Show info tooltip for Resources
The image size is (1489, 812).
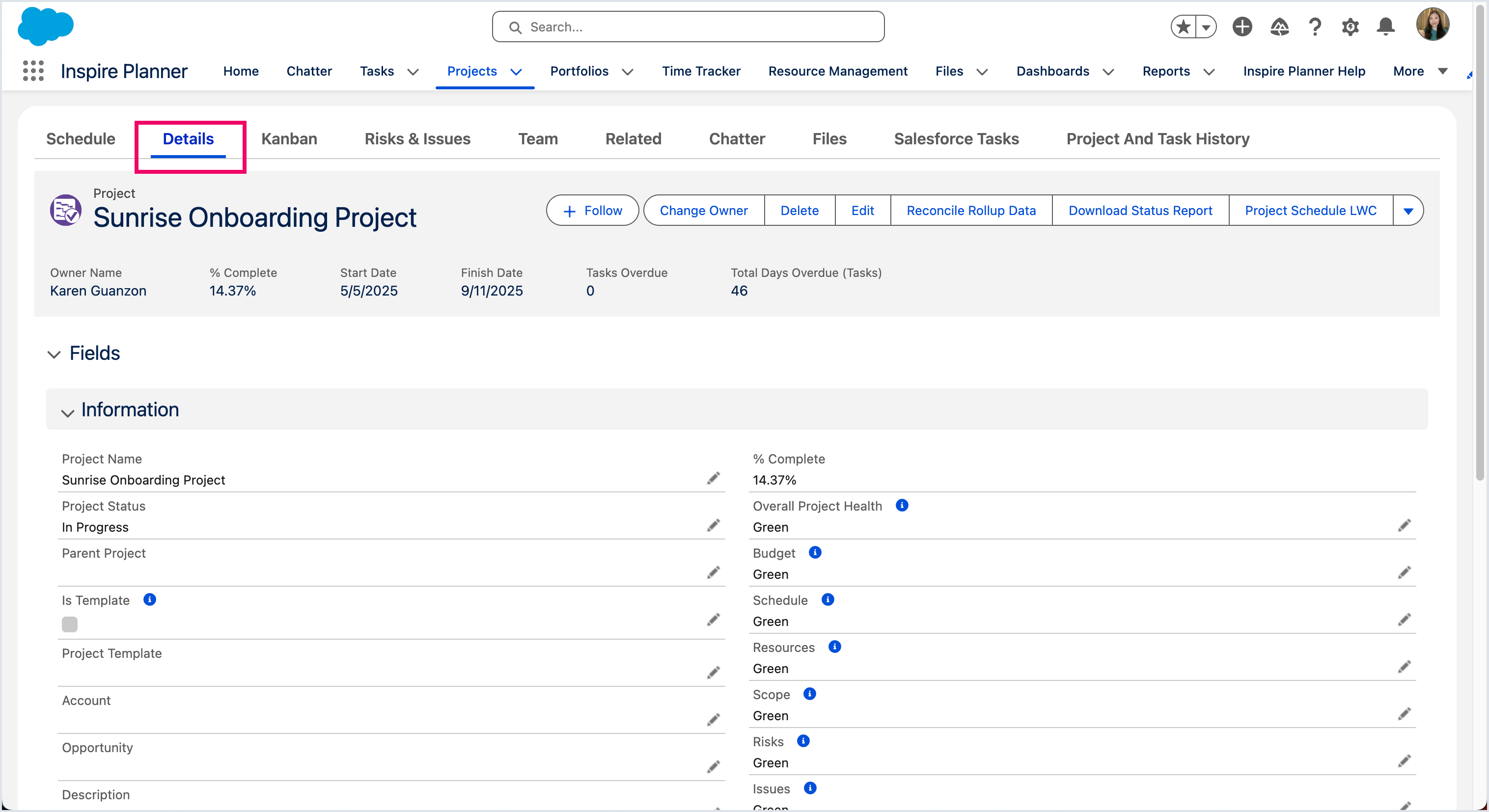tap(835, 647)
